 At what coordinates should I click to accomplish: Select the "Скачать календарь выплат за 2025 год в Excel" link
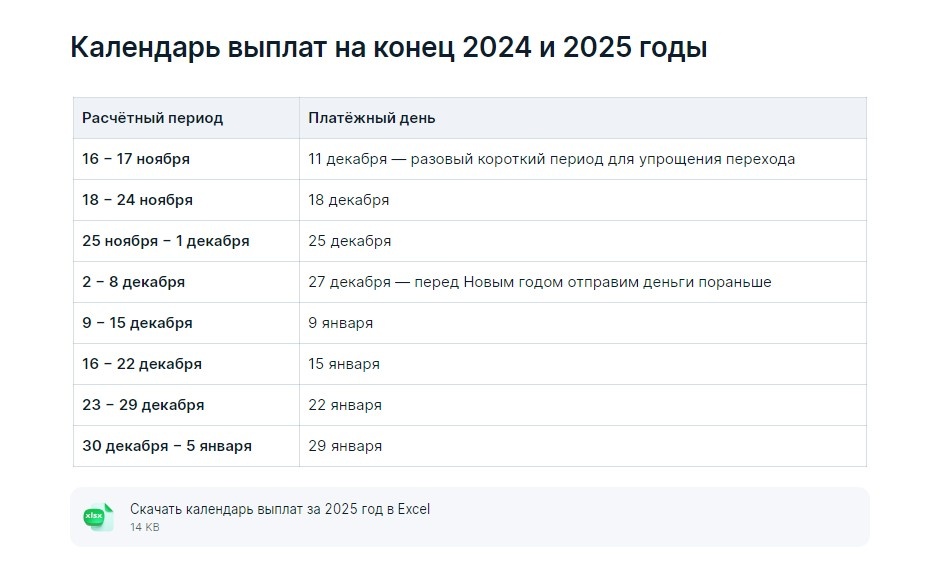coord(279,508)
